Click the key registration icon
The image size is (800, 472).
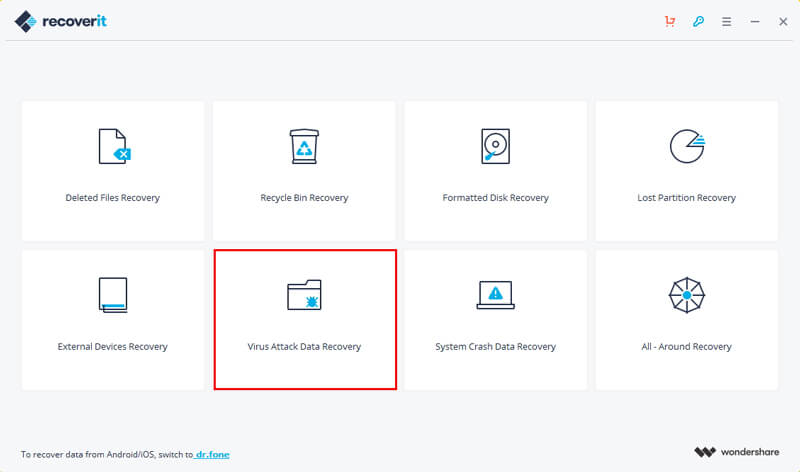tap(698, 21)
